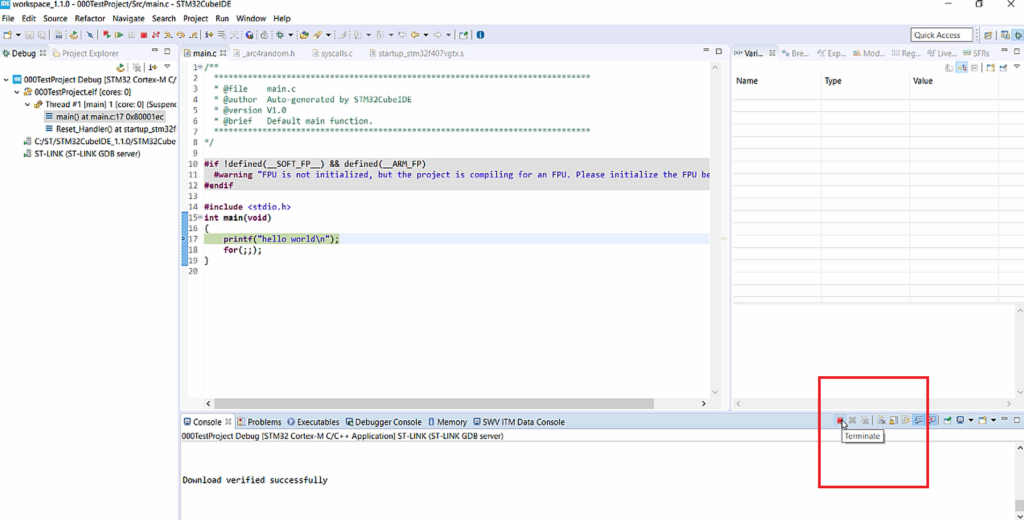
Task: Open the dropdown arrow beside the New icon
Action: point(18,35)
